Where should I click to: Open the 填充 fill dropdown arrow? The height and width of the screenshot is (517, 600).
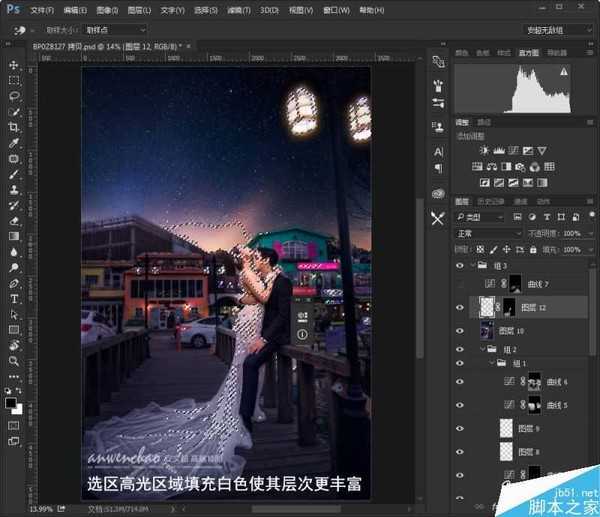tap(590, 250)
